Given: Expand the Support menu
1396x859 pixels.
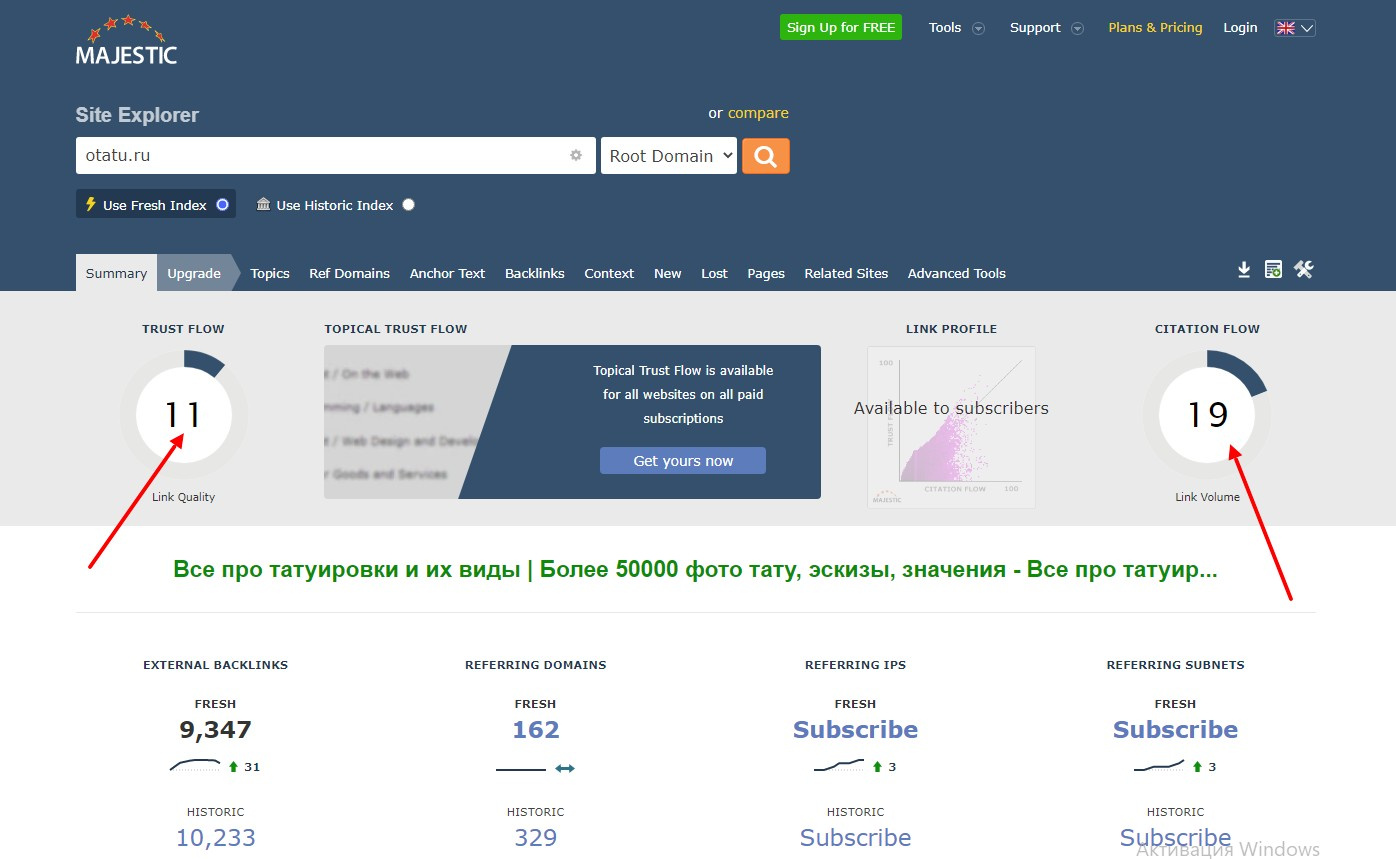Looking at the screenshot, I should coord(1046,28).
